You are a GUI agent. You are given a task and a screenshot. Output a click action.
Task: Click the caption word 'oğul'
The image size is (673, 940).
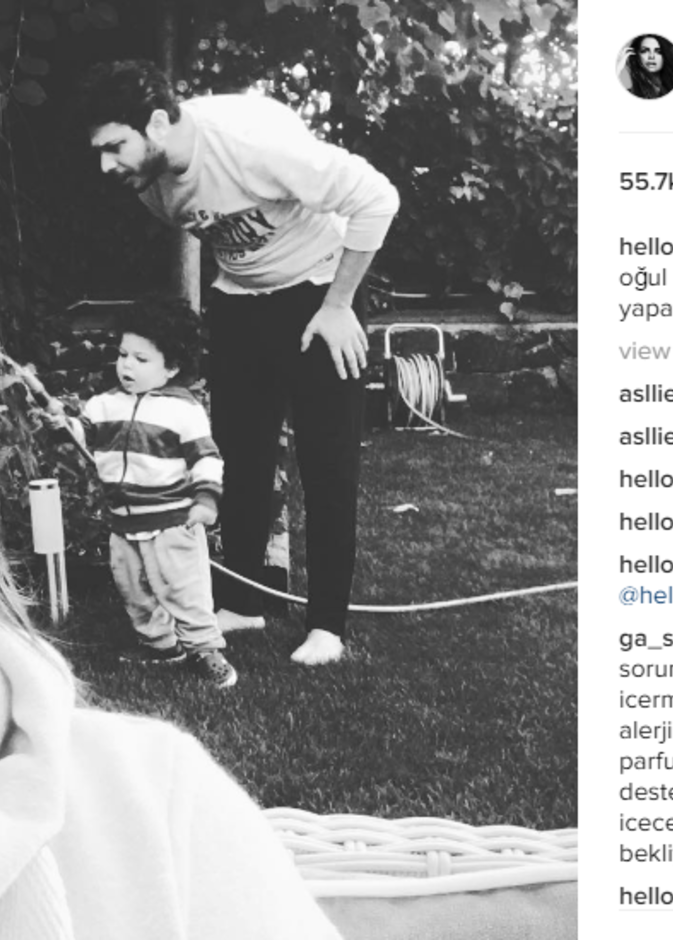(643, 278)
